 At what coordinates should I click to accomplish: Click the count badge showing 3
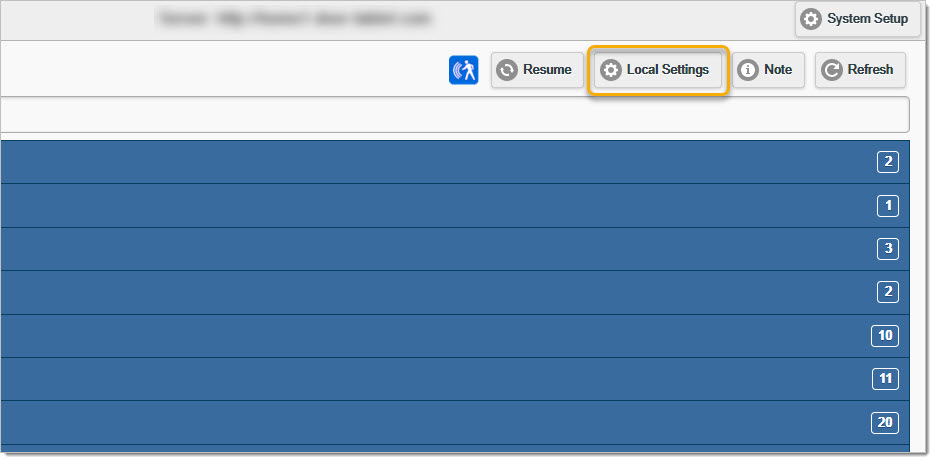pyautogui.click(x=888, y=249)
